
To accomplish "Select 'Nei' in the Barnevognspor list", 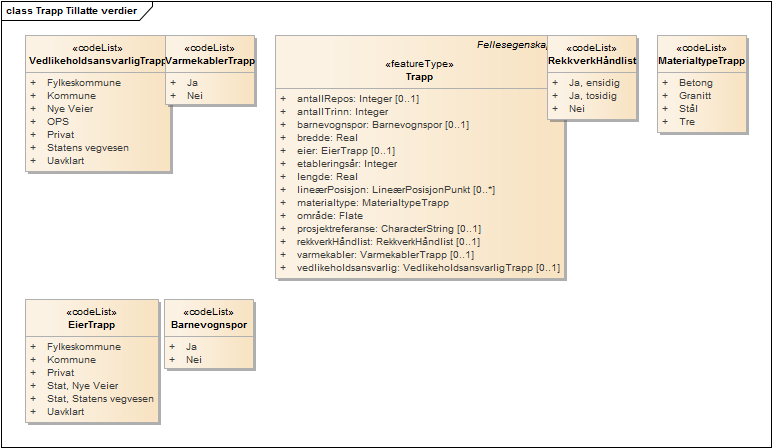I will point(194,360).
